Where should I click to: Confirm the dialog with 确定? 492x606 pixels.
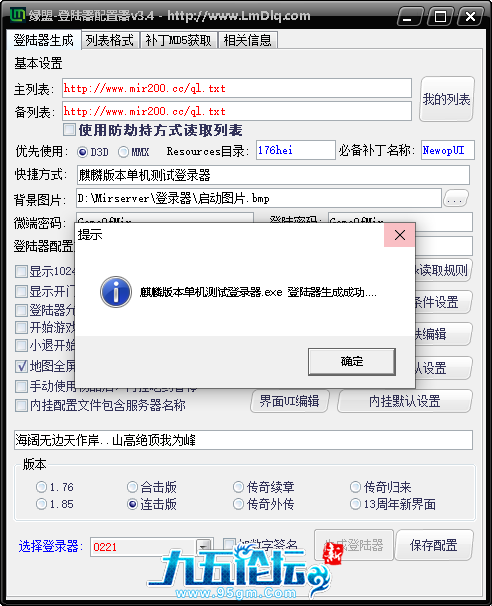[352, 361]
